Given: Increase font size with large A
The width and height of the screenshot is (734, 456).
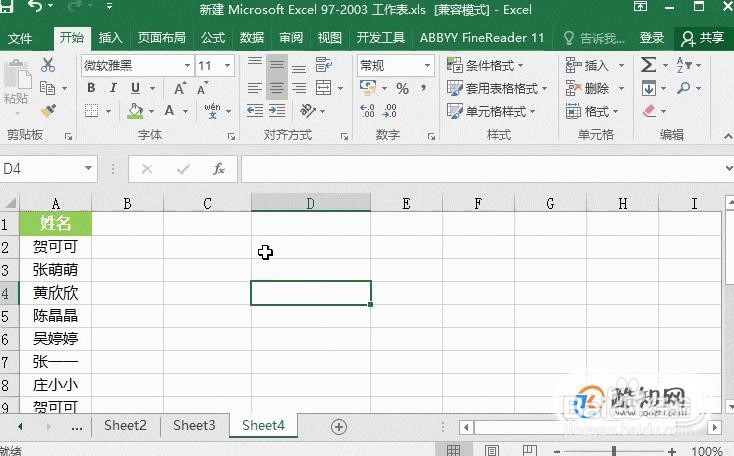Looking at the screenshot, I should 180,88.
